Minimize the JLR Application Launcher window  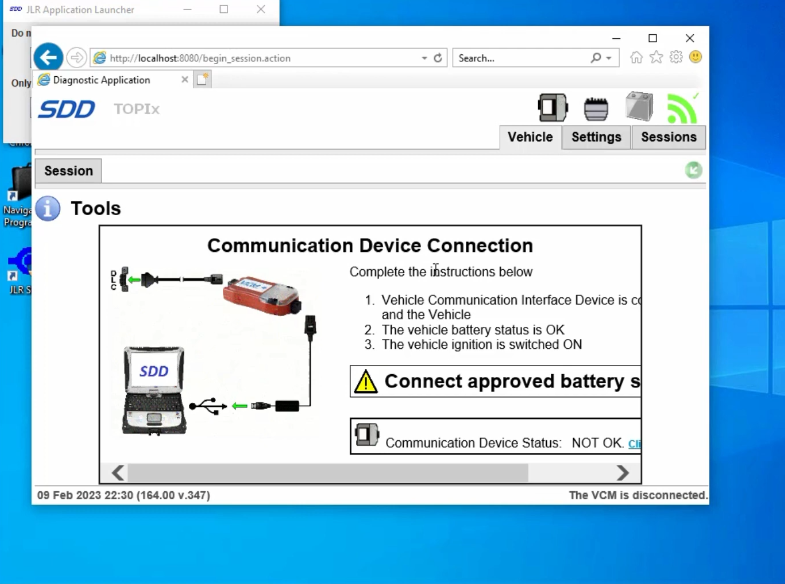[187, 9]
